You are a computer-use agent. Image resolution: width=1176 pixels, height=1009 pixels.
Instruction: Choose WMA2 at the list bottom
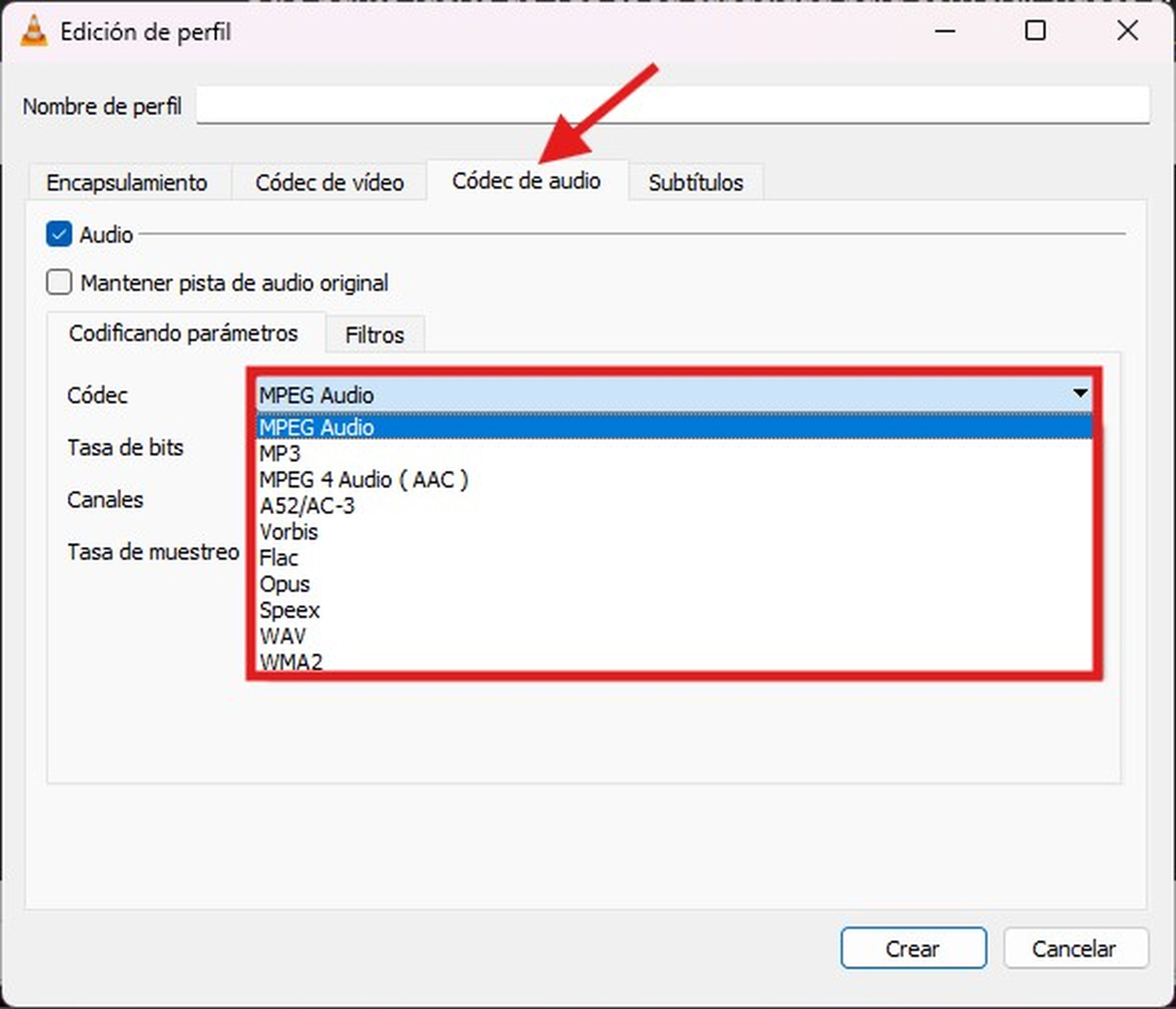pyautogui.click(x=674, y=661)
